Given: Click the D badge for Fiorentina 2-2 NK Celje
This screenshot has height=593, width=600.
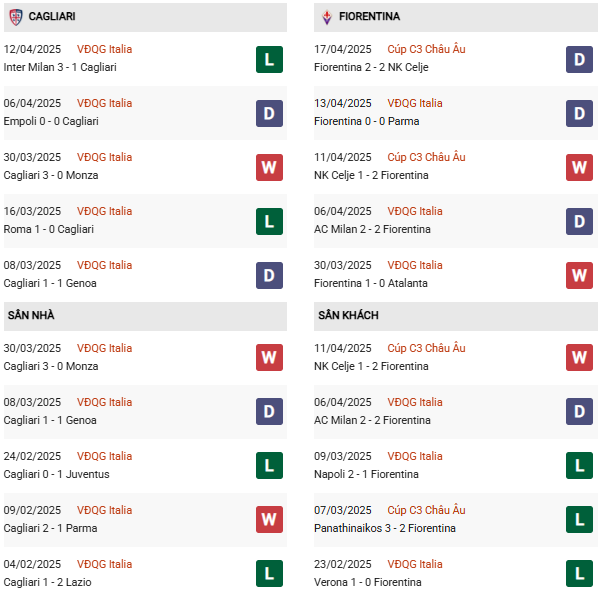Looking at the screenshot, I should 580,59.
